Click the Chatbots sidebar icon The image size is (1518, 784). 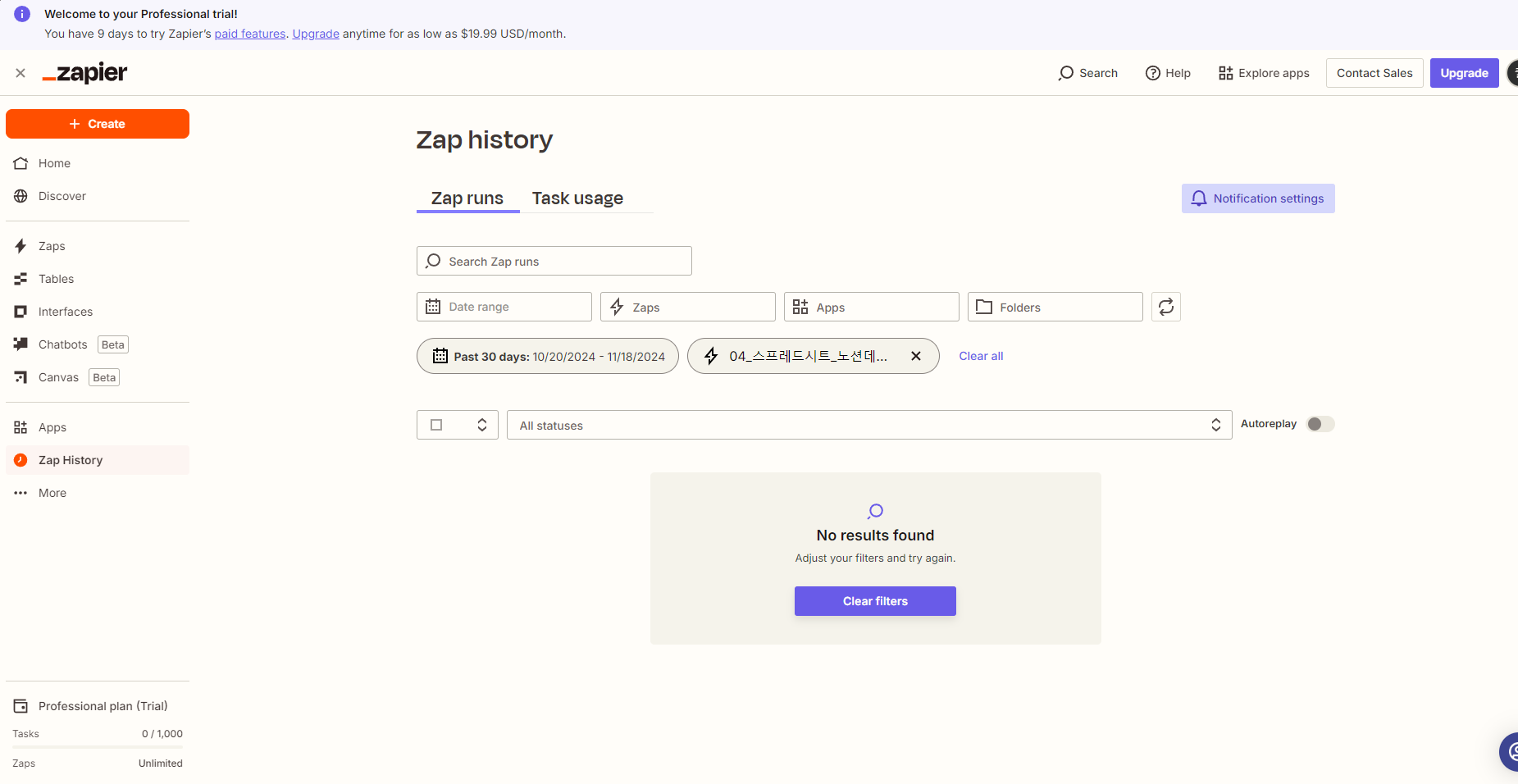(21, 344)
